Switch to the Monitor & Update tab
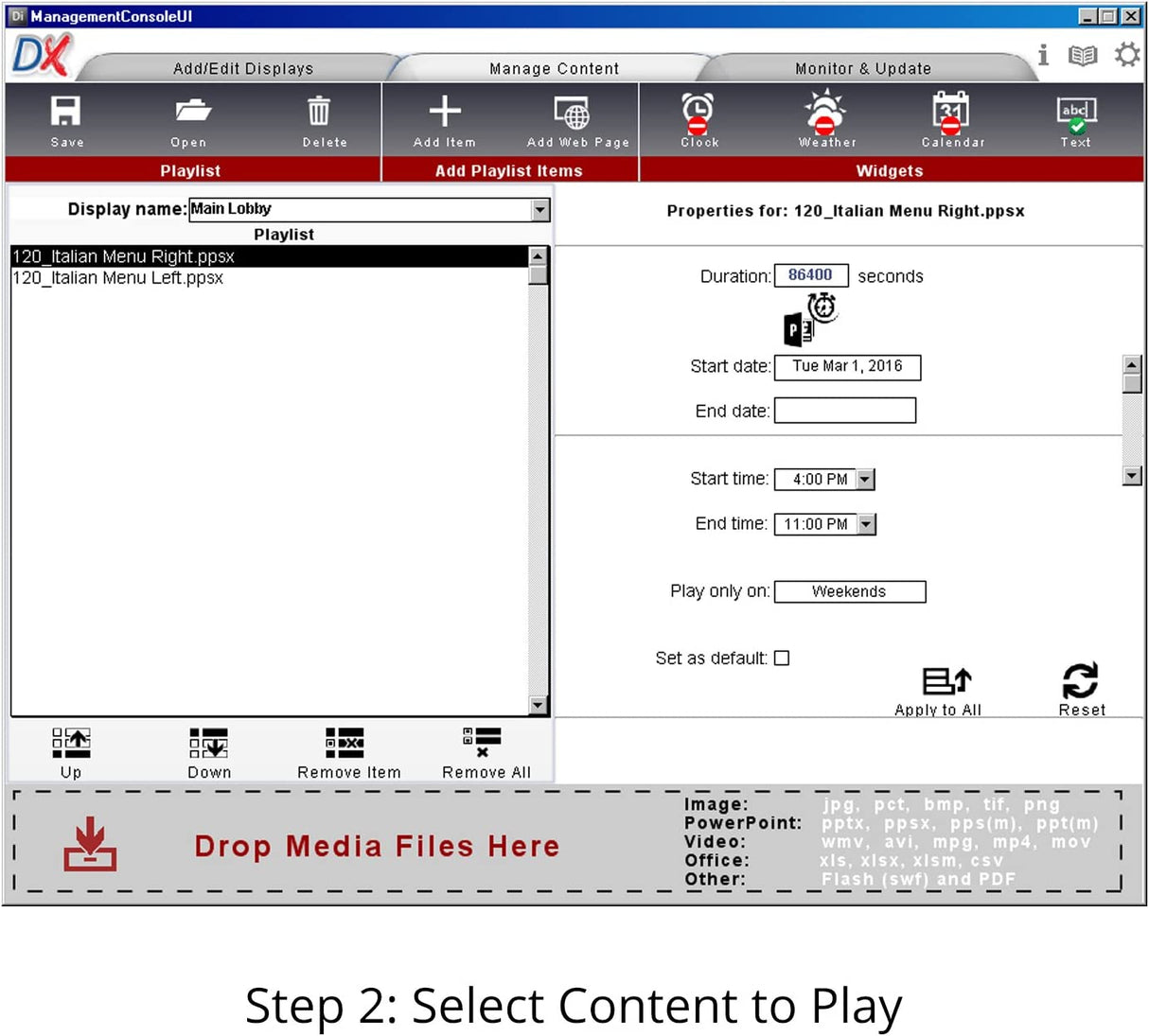The width and height of the screenshot is (1149, 1036). (x=862, y=67)
